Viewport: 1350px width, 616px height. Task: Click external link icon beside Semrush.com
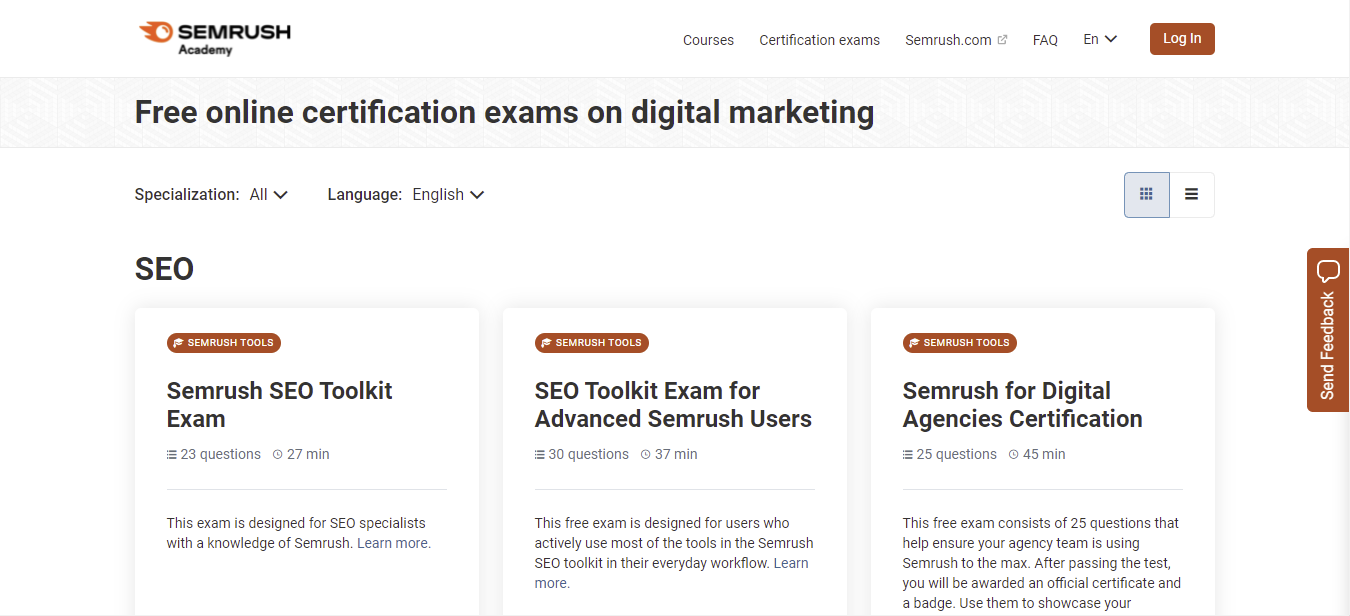click(1002, 40)
